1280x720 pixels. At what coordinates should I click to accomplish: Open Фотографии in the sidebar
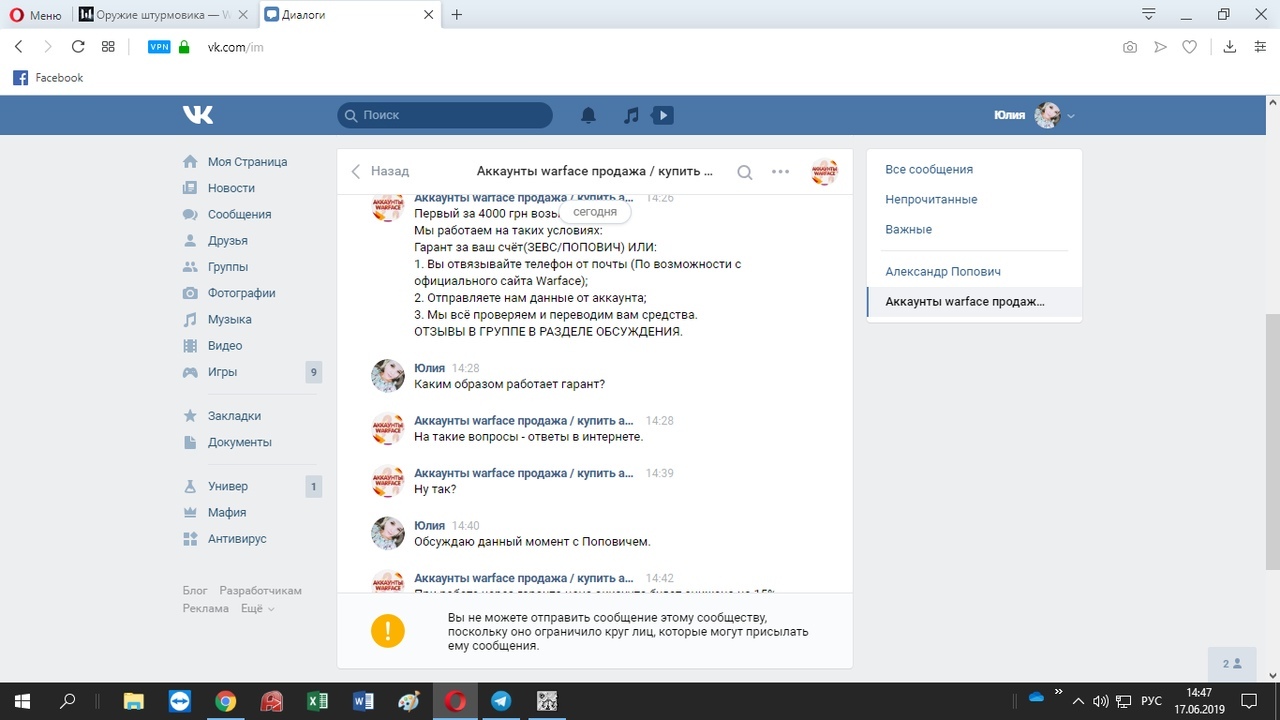click(x=241, y=293)
